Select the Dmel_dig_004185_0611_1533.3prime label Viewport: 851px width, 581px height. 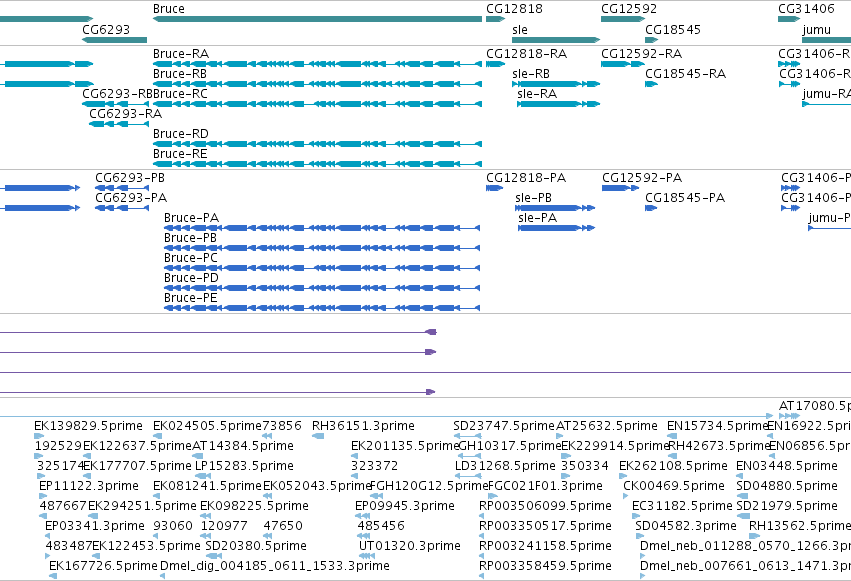275,566
